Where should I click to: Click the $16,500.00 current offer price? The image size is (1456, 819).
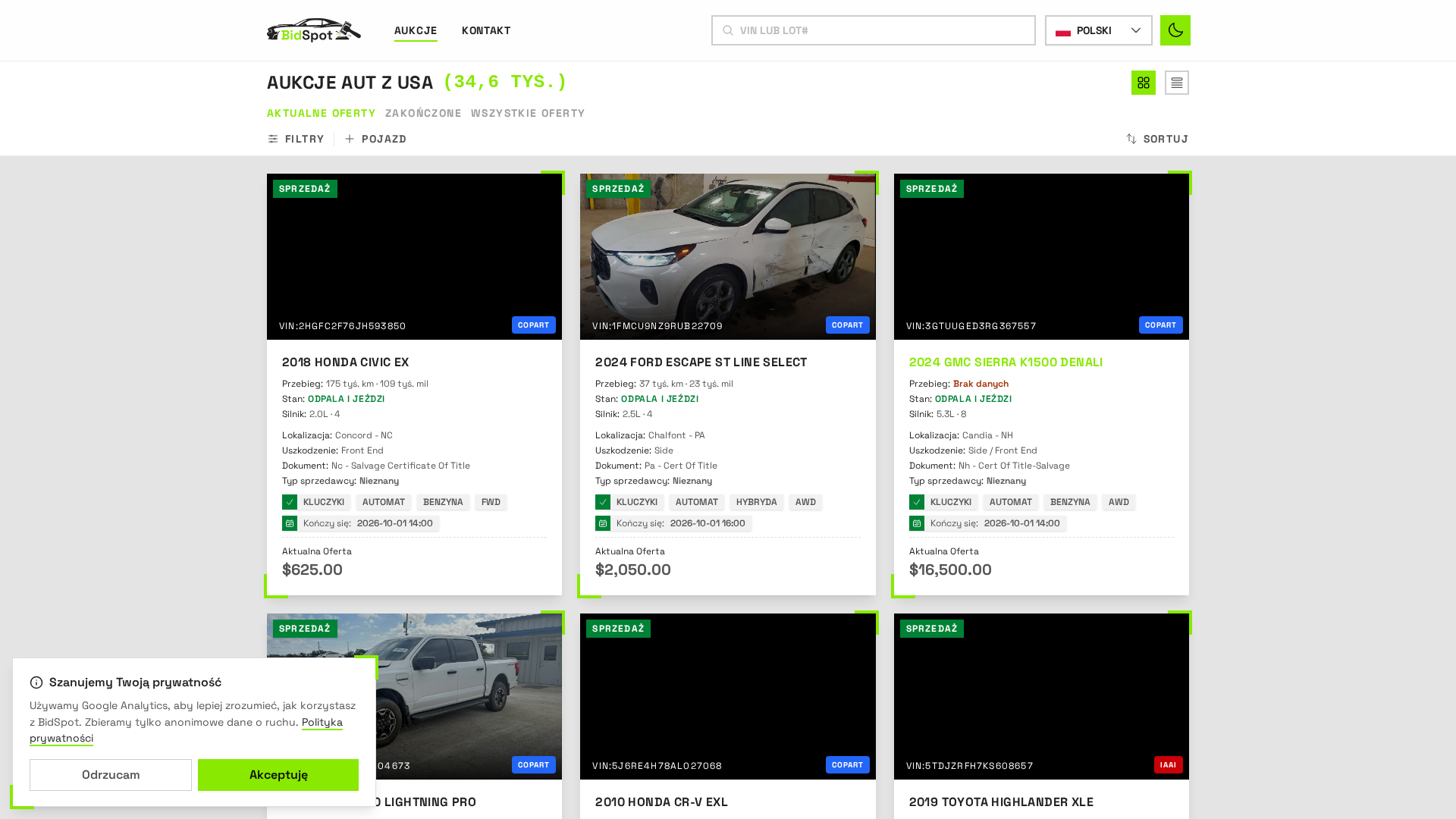pos(950,570)
